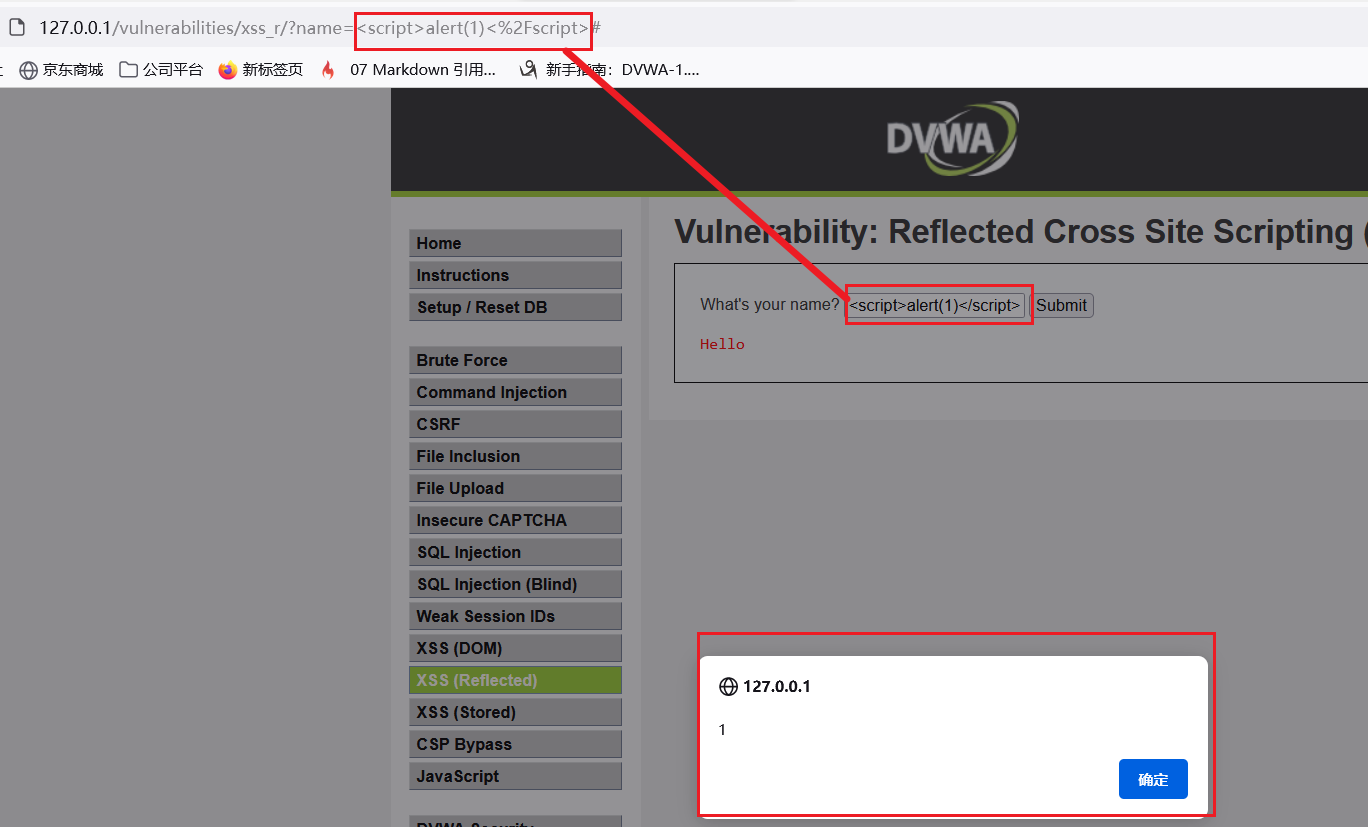Open Setup / Reset DB
Image resolution: width=1368 pixels, height=827 pixels.
point(515,307)
